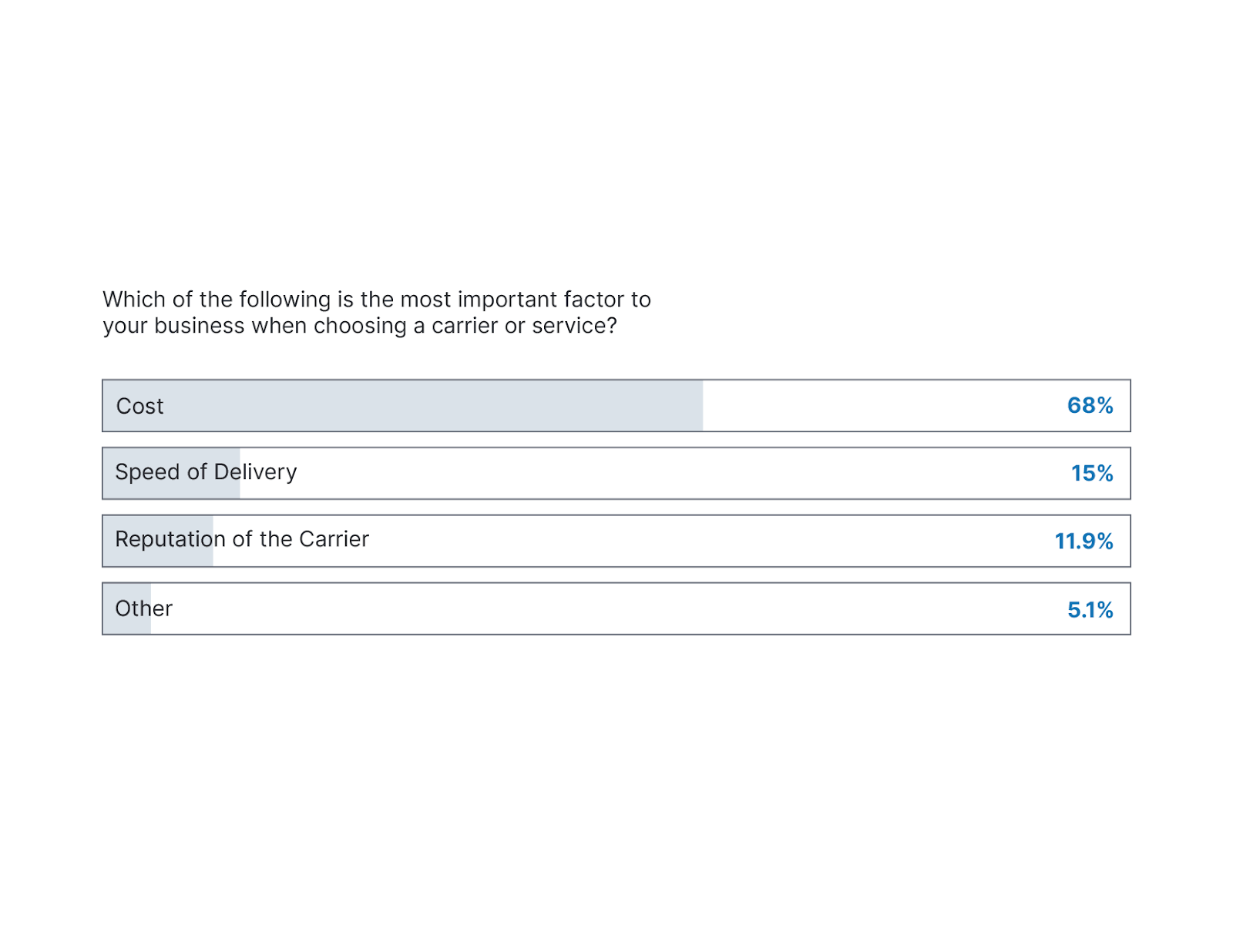Click the 15% percentage value
Screen dimensions: 1233x952
point(1092,474)
